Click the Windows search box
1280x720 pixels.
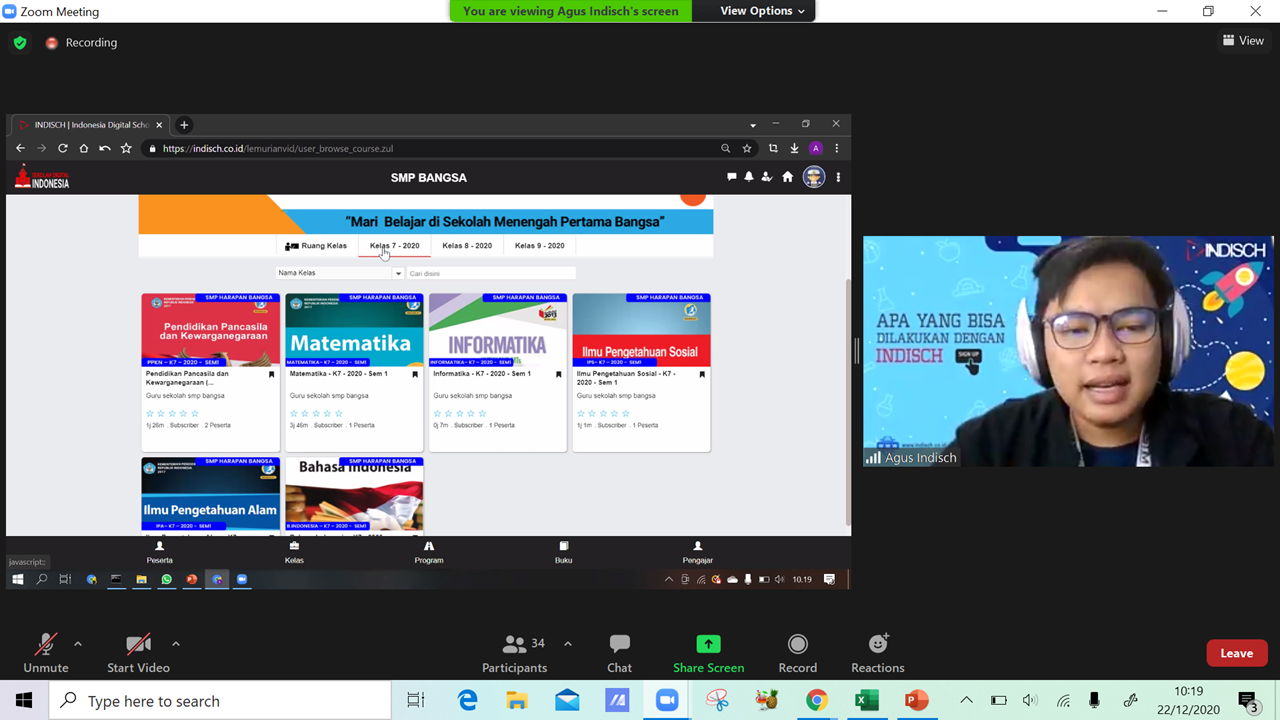point(221,701)
